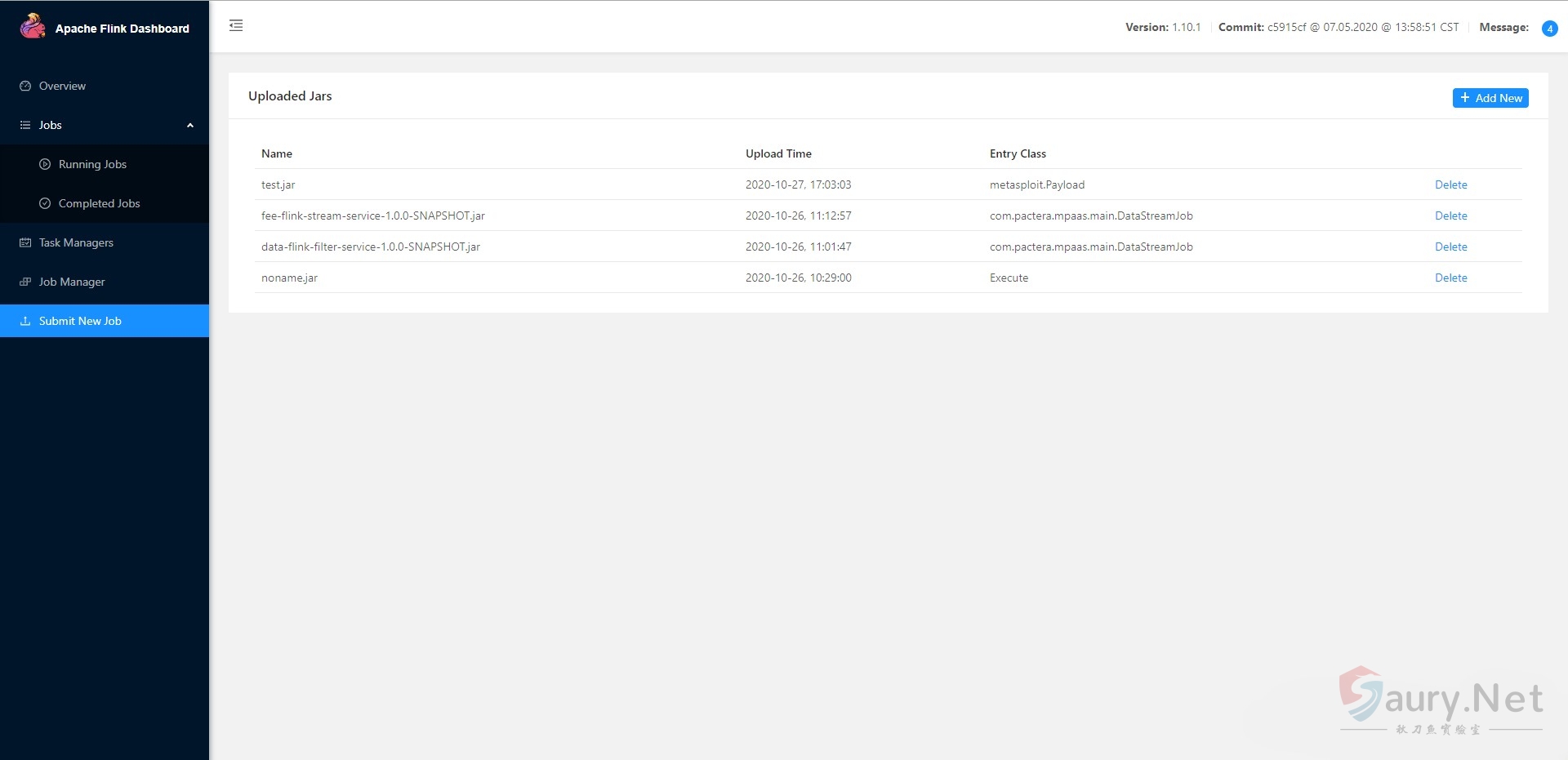This screenshot has width=1568, height=760.
Task: Open the message count badge showing 4
Action: tap(1549, 29)
